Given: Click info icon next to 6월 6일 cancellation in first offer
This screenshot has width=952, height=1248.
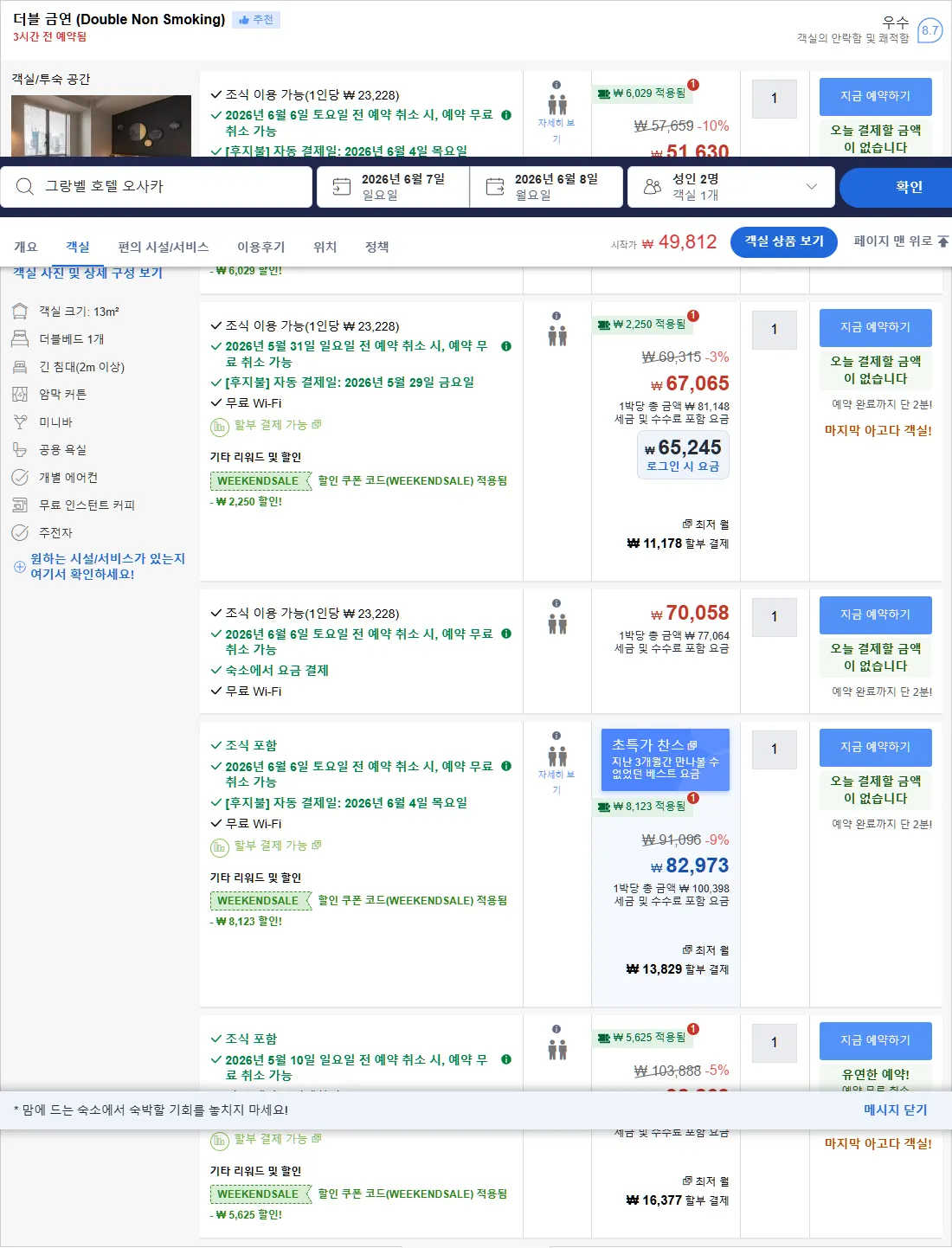Looking at the screenshot, I should (506, 115).
